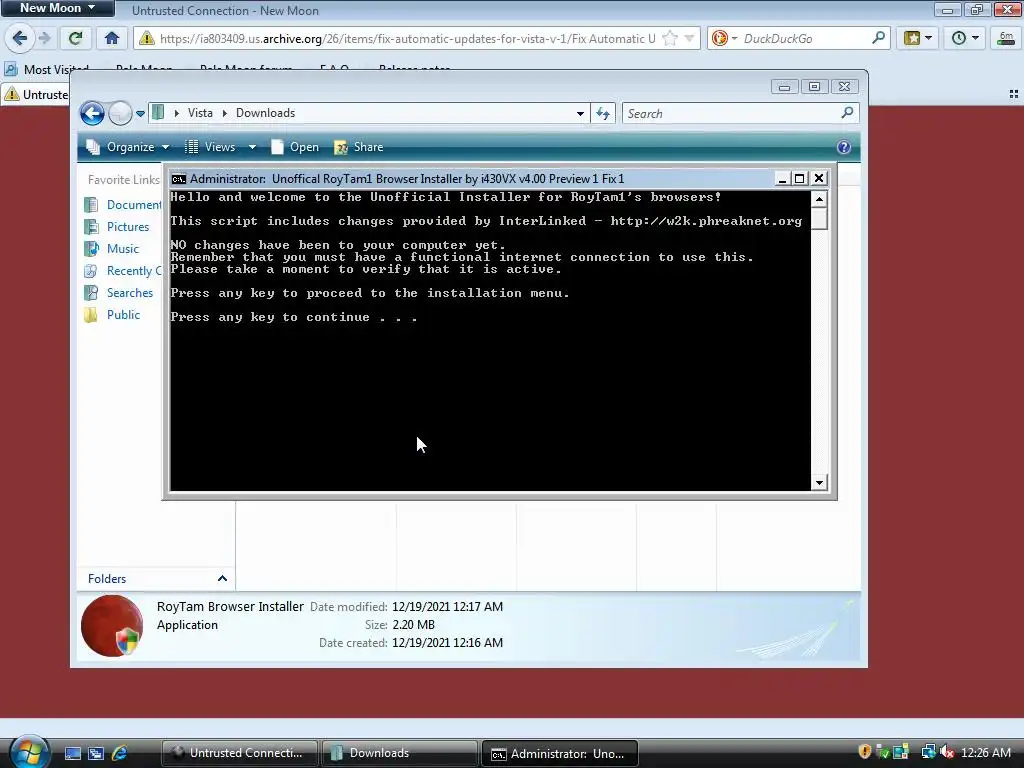Click the New Moon address bar URL
The width and height of the screenshot is (1024, 768).
[407, 39]
